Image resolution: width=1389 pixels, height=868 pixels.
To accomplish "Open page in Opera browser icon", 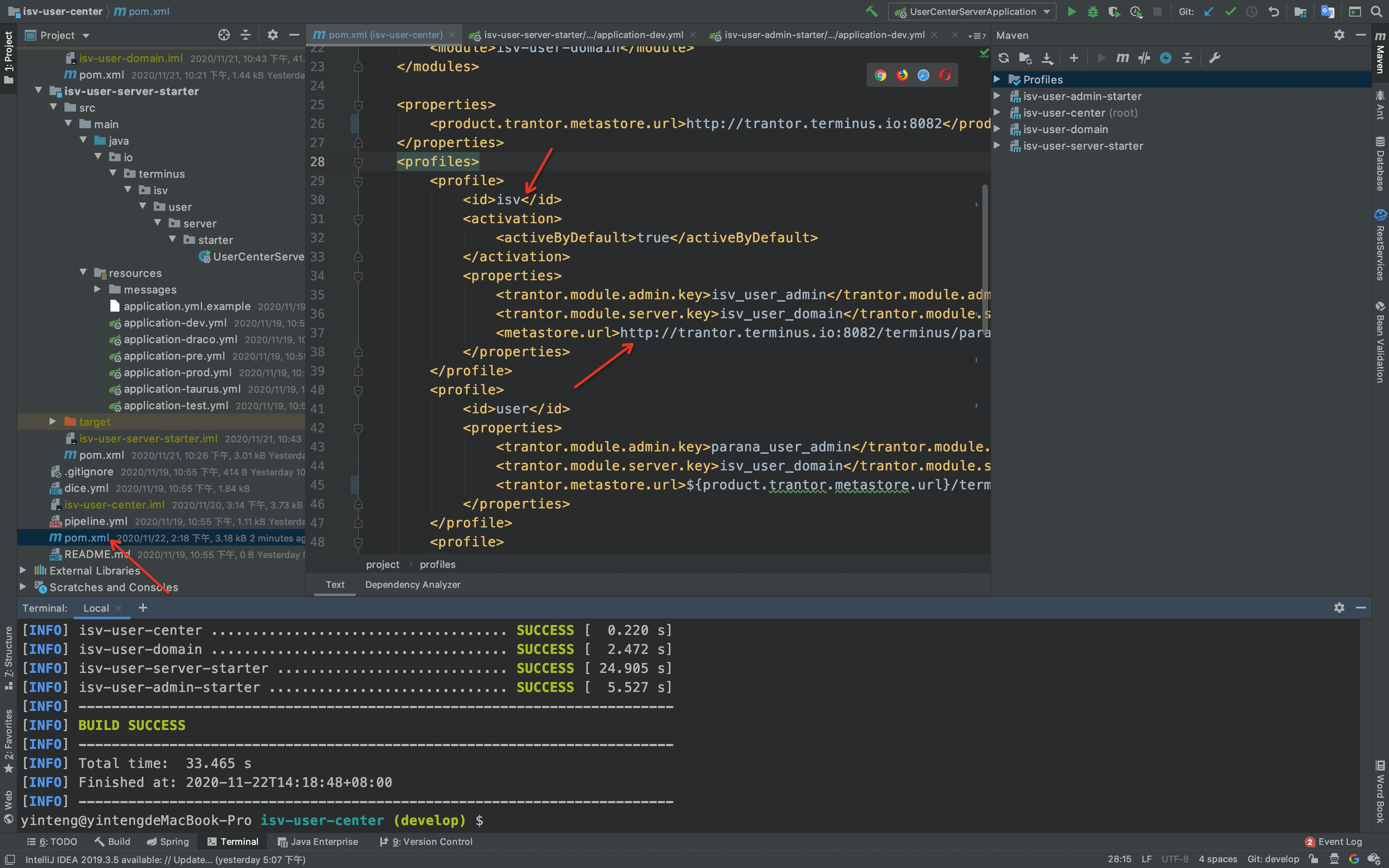I will [945, 75].
